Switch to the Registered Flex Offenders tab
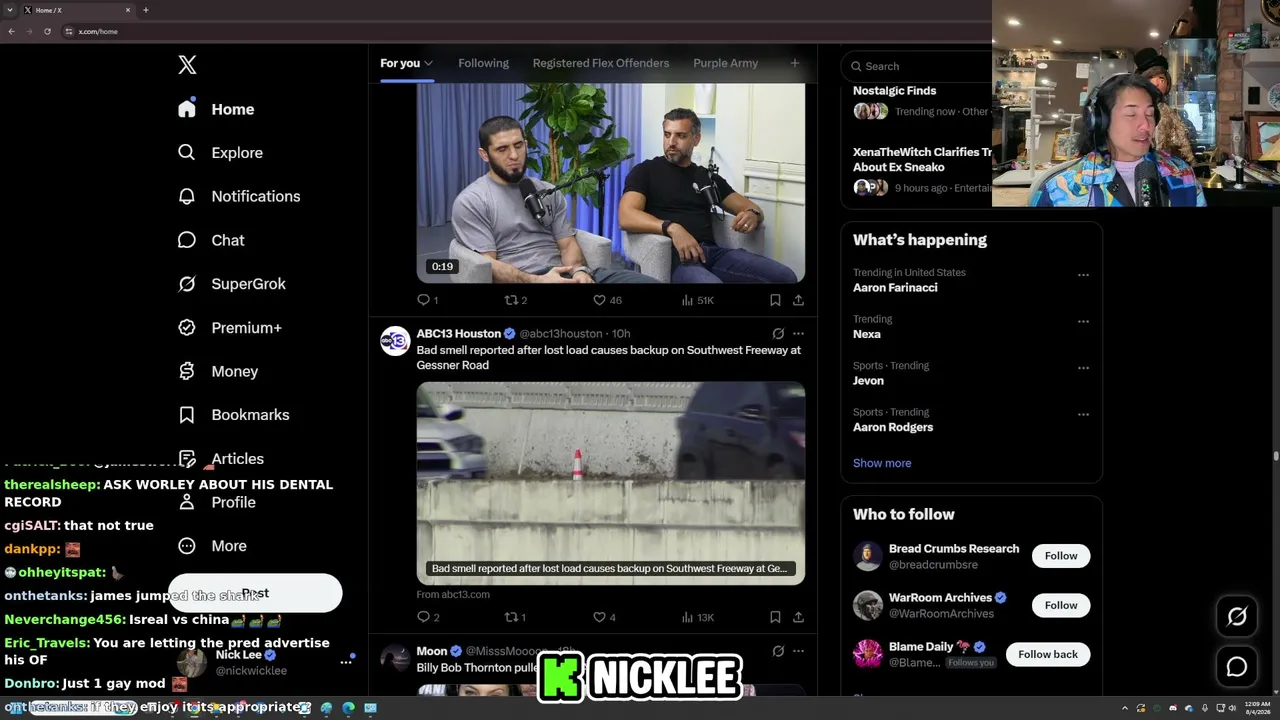This screenshot has width=1280, height=720. [601, 63]
